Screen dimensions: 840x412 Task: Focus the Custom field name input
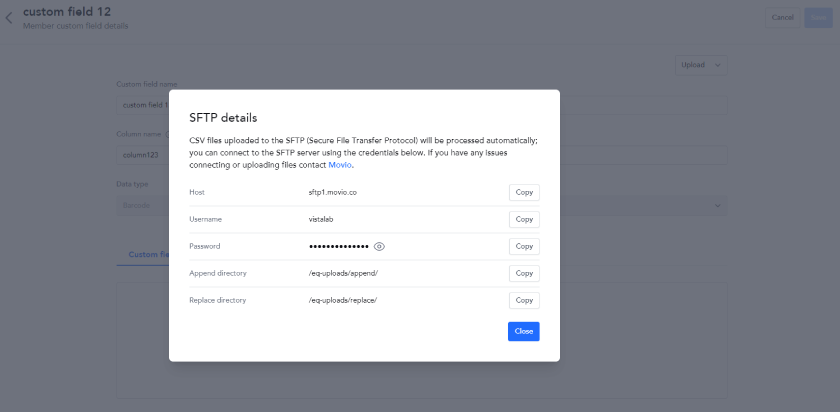(x=422, y=105)
